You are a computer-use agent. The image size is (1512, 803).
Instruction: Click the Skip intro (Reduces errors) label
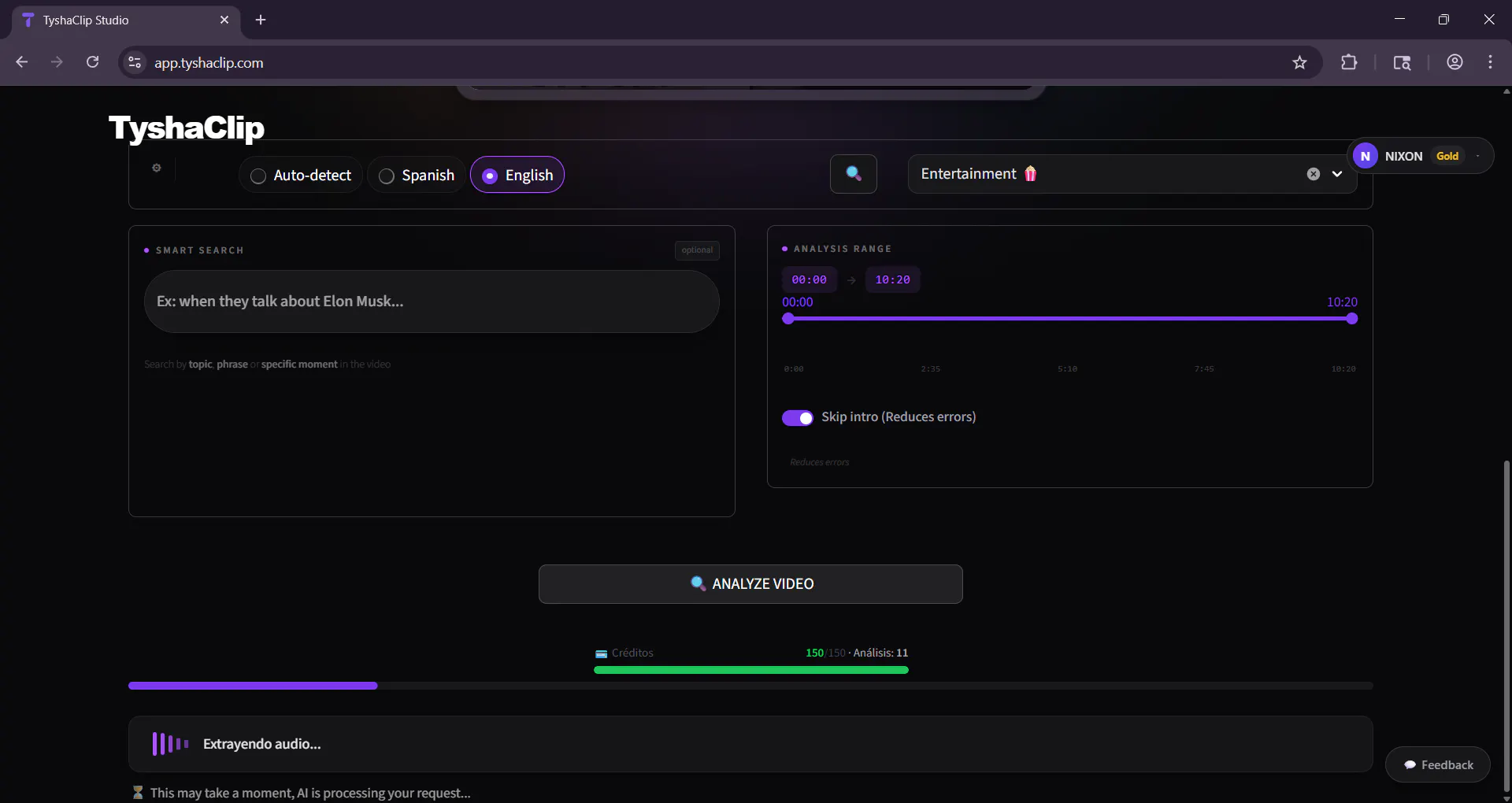(x=899, y=417)
